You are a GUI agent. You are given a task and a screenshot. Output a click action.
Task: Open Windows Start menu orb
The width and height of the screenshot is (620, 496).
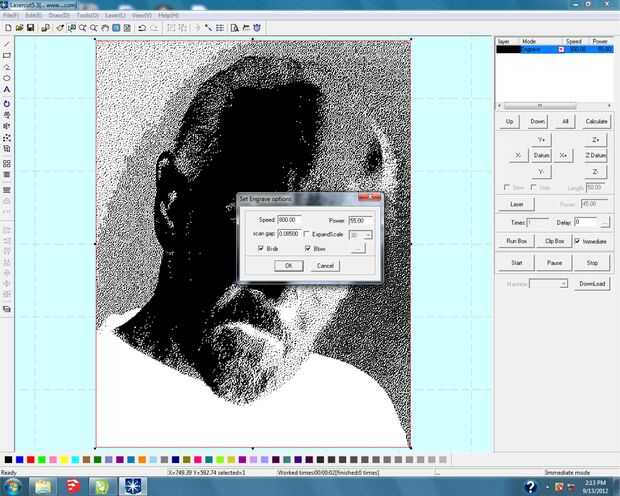12,486
